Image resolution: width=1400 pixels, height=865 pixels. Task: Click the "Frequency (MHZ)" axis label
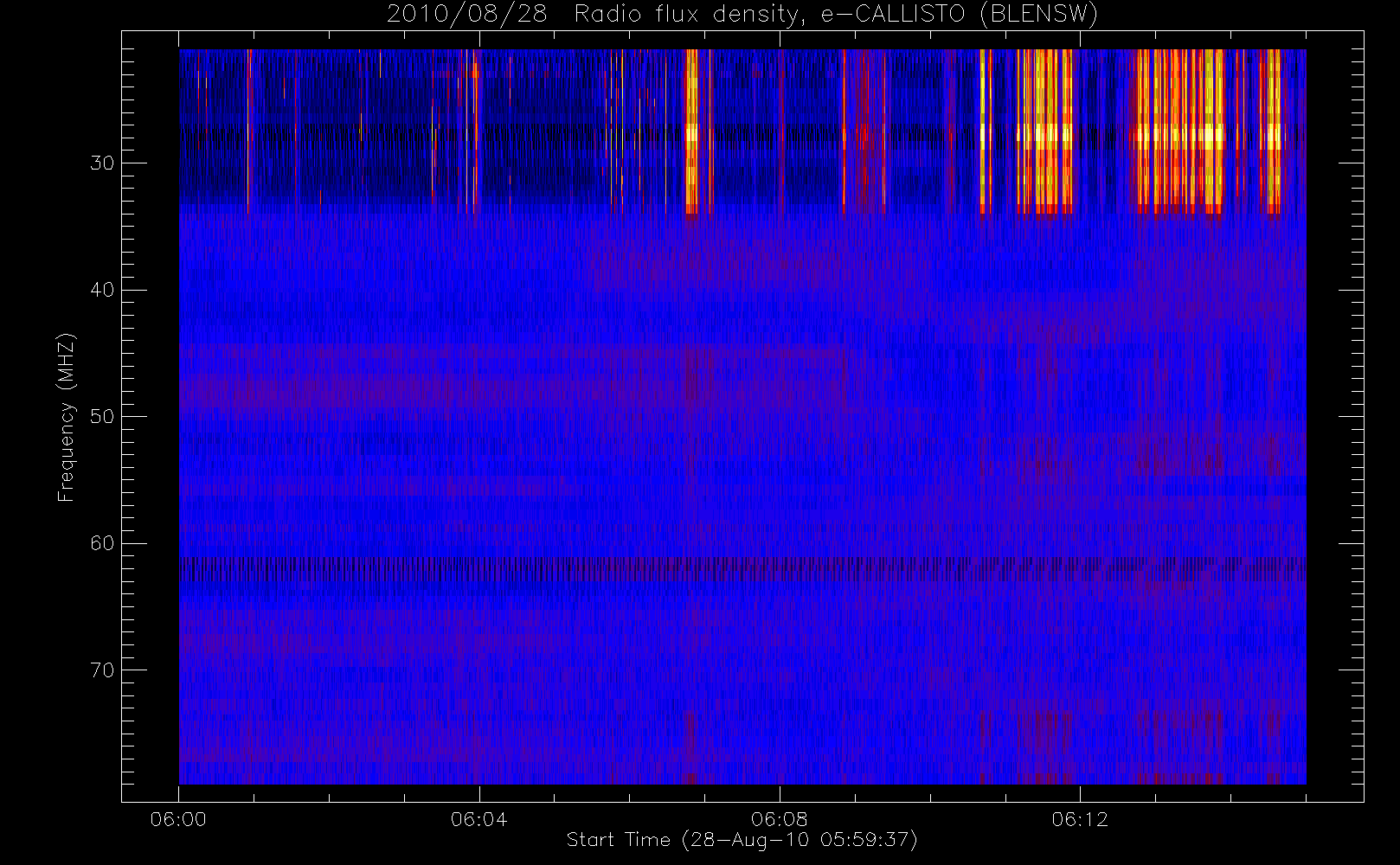(x=66, y=417)
